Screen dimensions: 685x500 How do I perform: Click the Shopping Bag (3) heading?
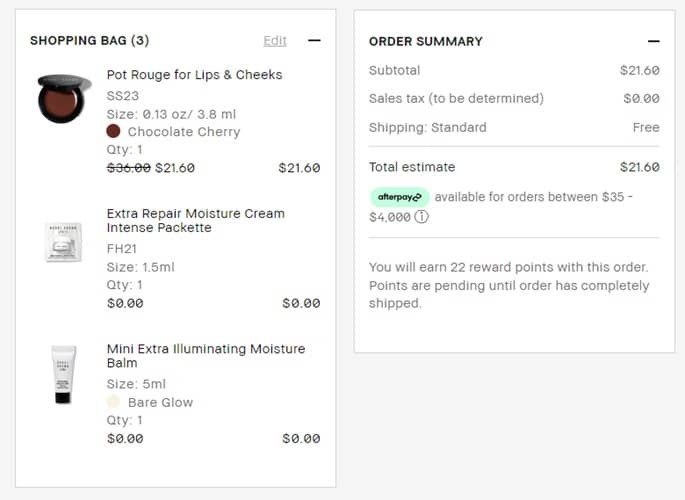click(x=89, y=41)
